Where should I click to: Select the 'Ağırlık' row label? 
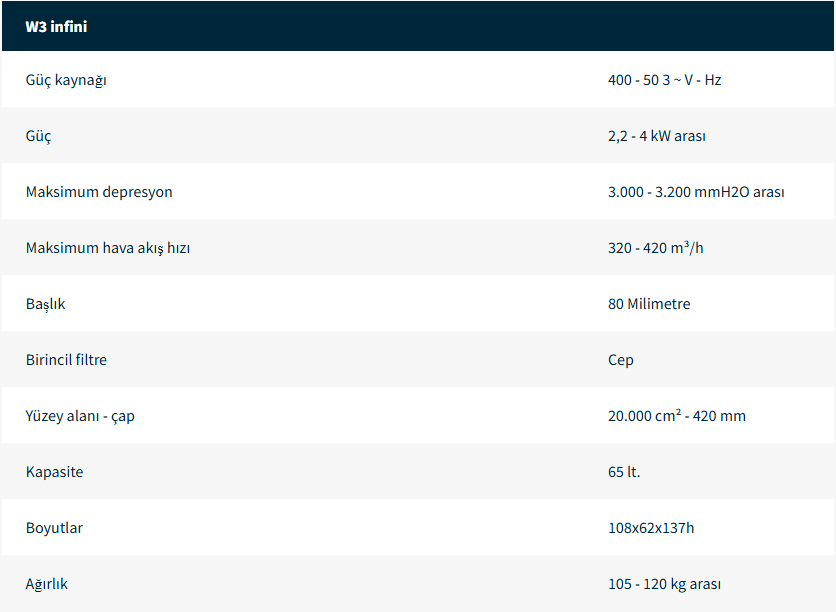pos(47,584)
